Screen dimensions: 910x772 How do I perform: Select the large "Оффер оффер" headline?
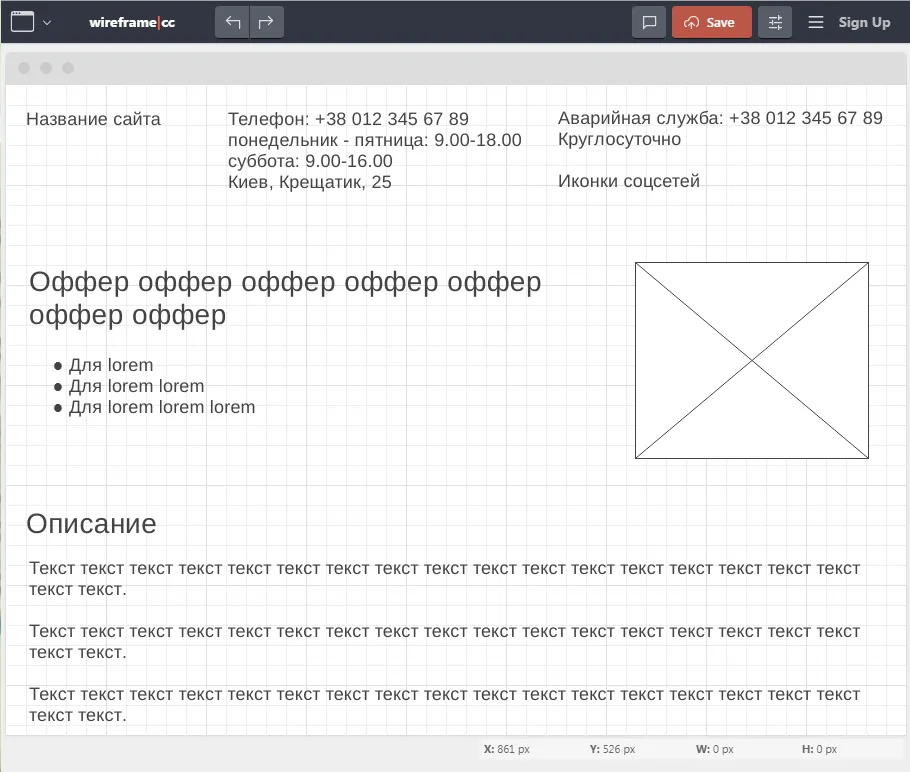[x=285, y=298]
